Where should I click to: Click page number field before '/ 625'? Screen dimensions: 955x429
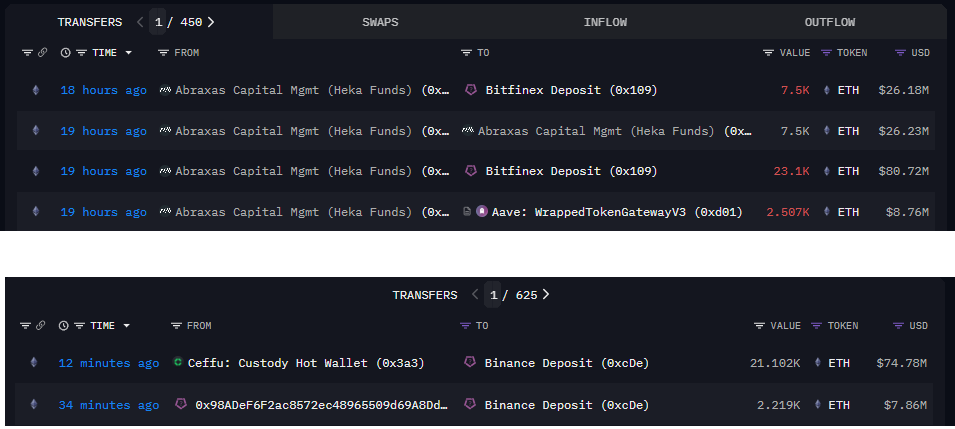[493, 295]
